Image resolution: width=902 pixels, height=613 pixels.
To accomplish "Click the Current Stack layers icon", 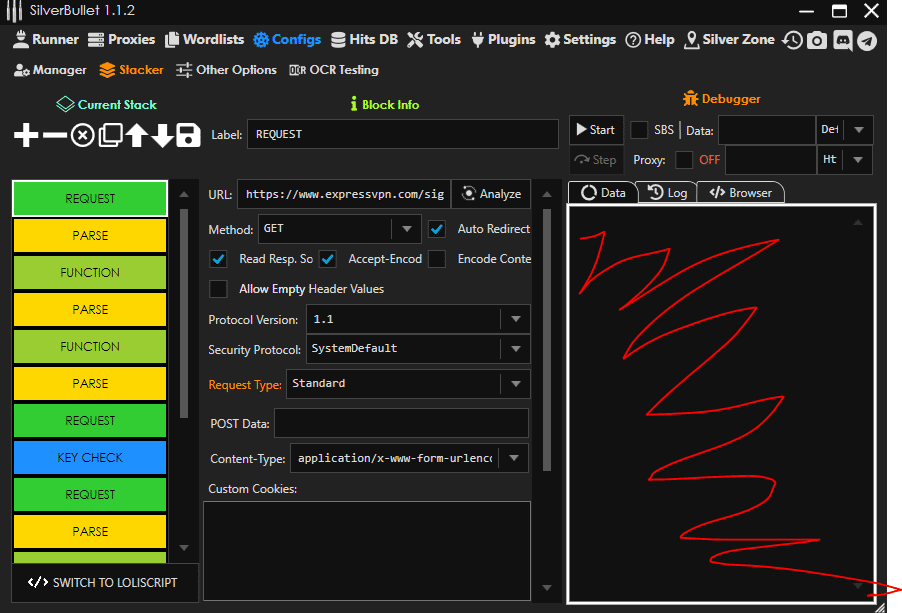I will pos(65,104).
